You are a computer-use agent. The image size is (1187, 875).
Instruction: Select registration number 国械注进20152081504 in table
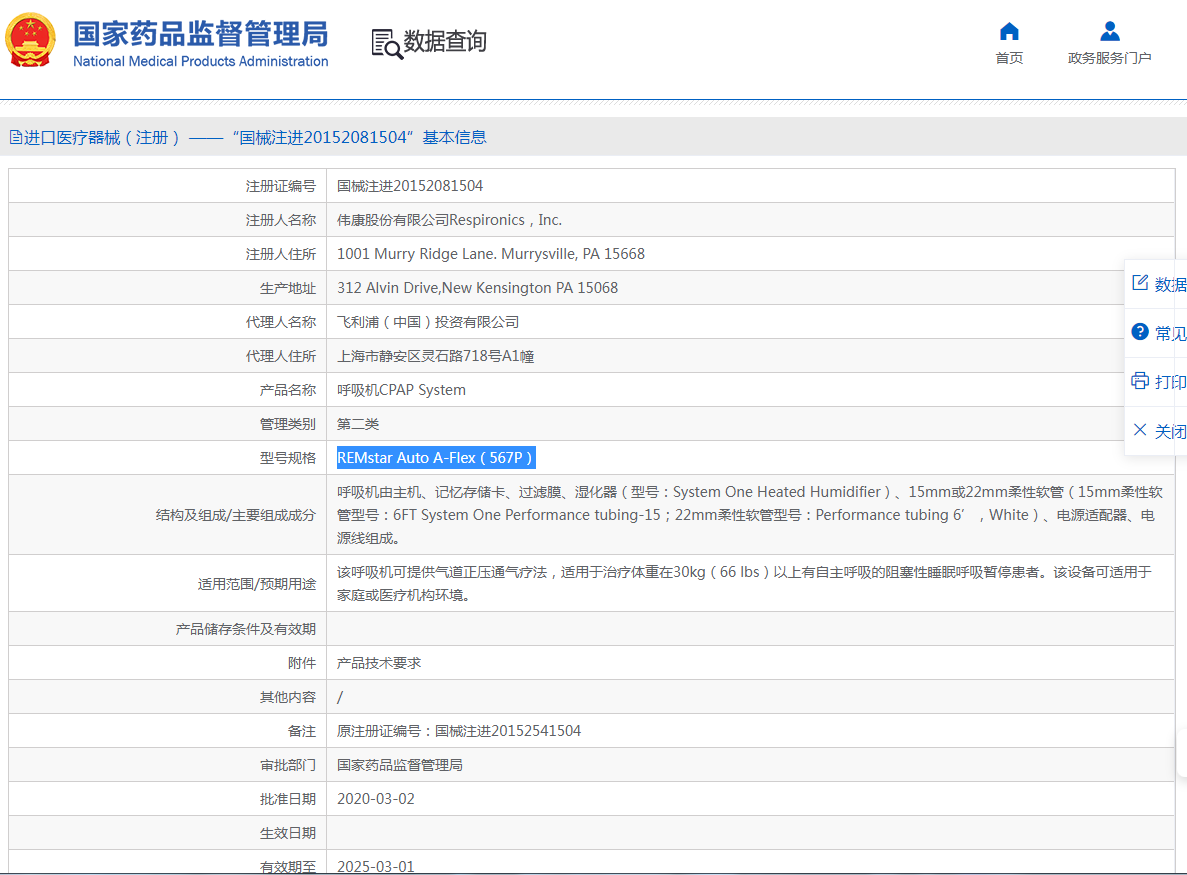pos(410,185)
